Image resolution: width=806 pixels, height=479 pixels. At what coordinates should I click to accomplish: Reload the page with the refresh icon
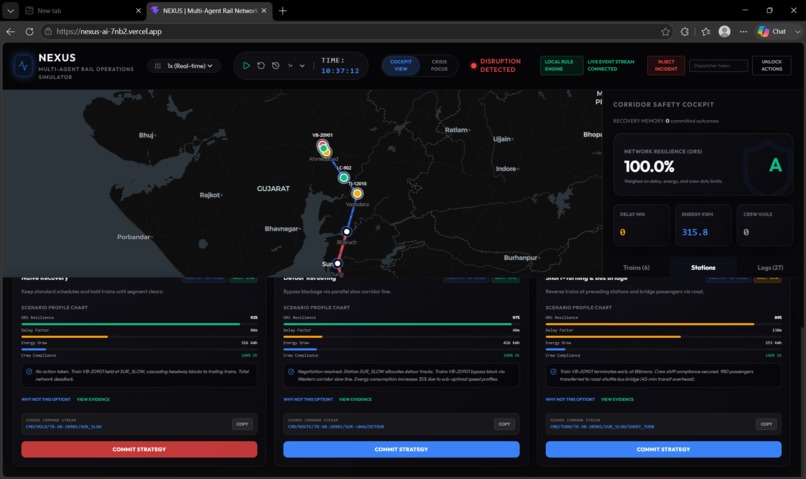[x=29, y=31]
